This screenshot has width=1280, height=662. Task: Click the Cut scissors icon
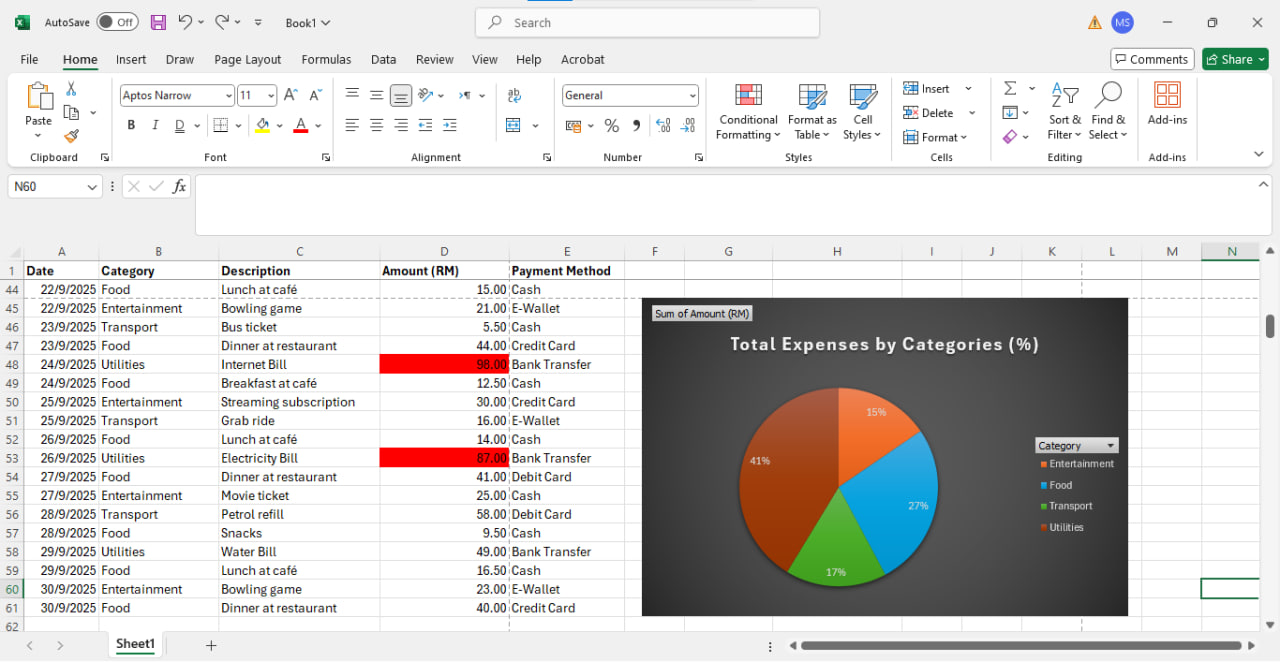tap(71, 89)
